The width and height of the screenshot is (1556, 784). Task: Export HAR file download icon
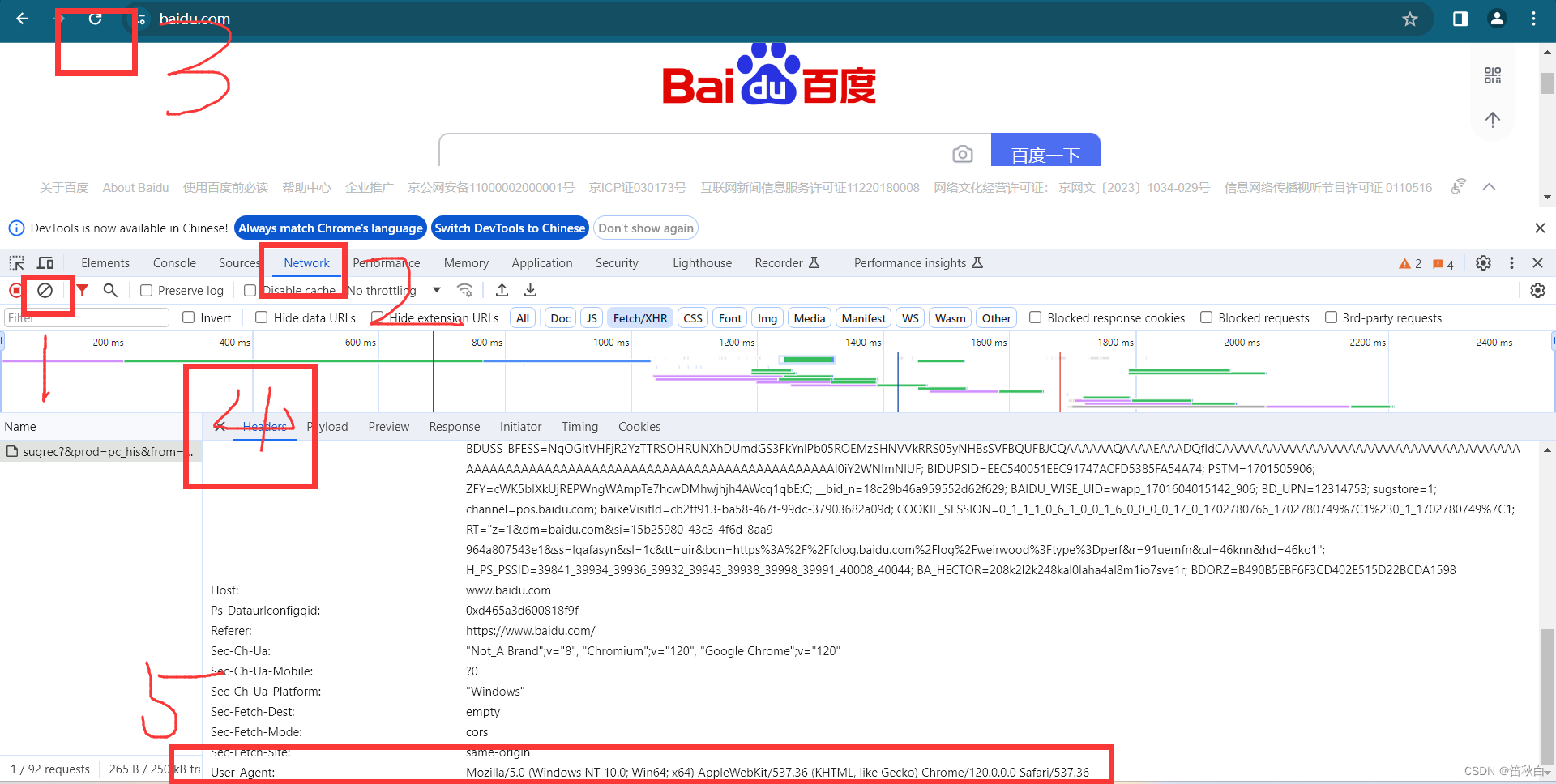click(530, 290)
